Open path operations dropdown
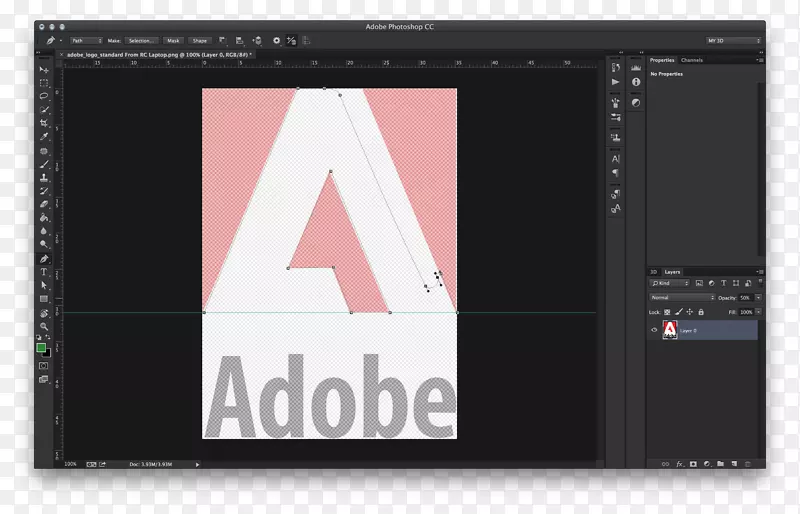The width and height of the screenshot is (800, 514). pos(222,40)
